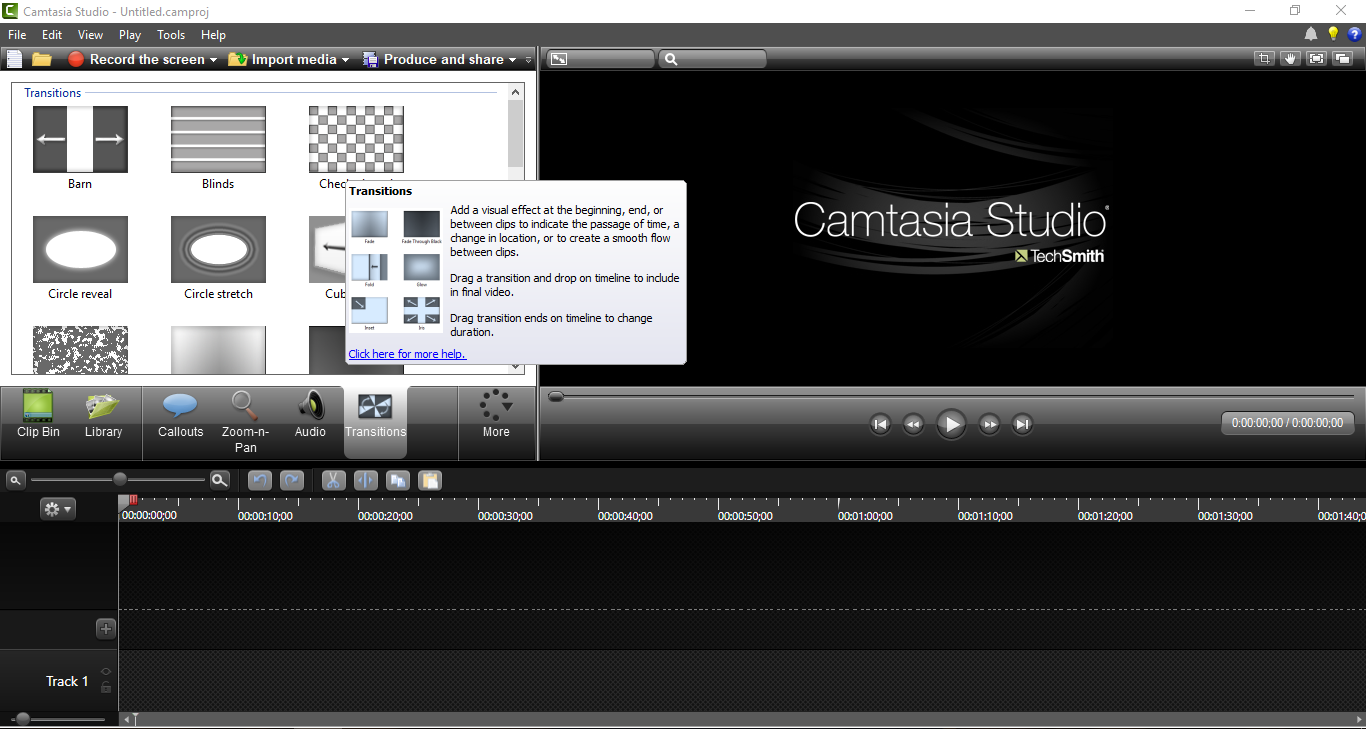Open the Edit menu

[52, 35]
